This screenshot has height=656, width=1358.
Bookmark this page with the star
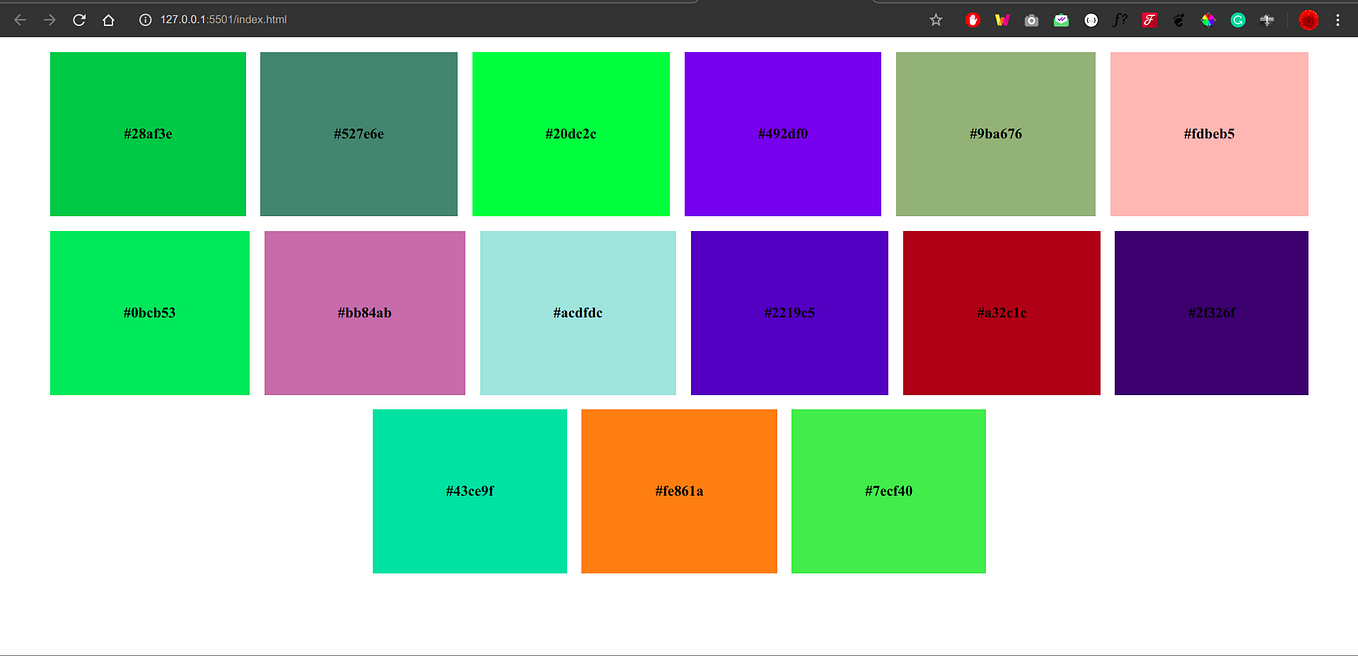(x=935, y=19)
